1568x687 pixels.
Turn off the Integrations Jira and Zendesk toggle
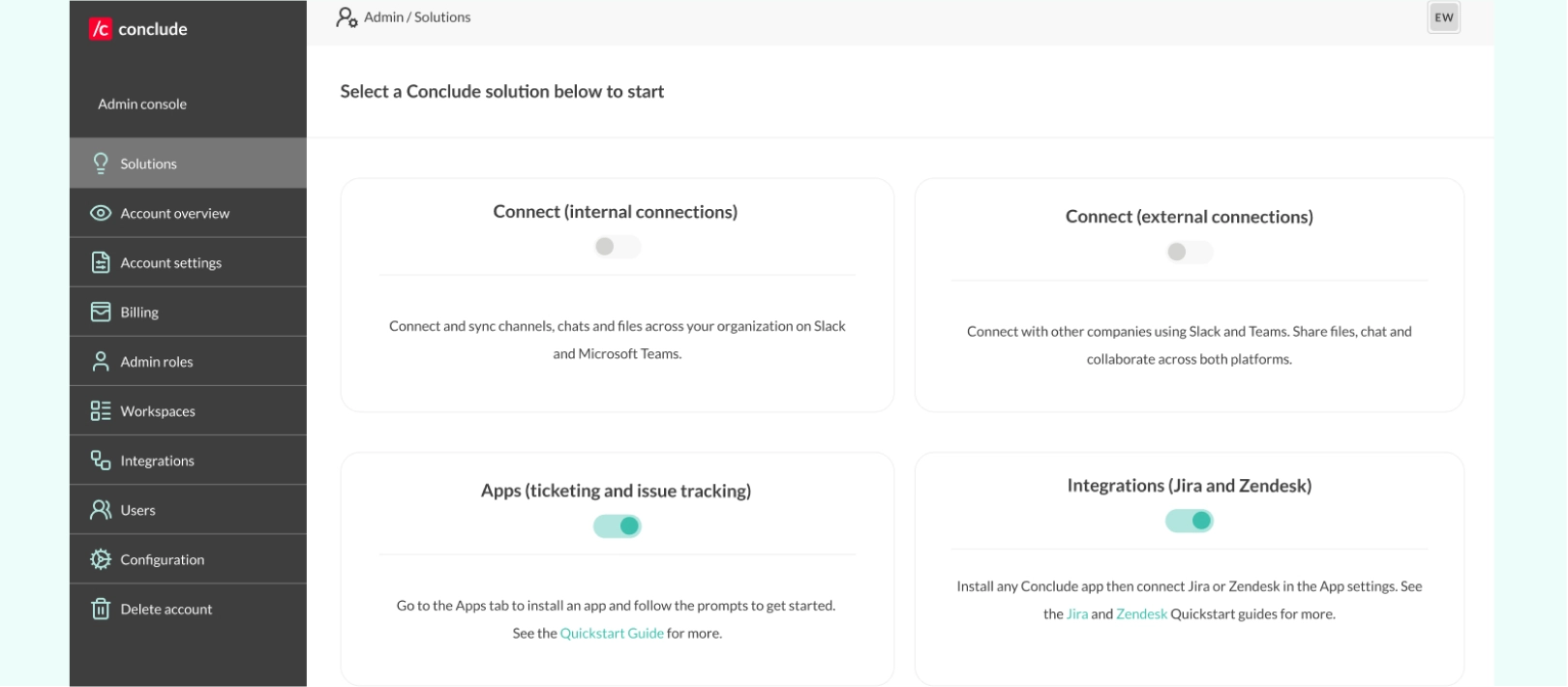pos(1190,520)
